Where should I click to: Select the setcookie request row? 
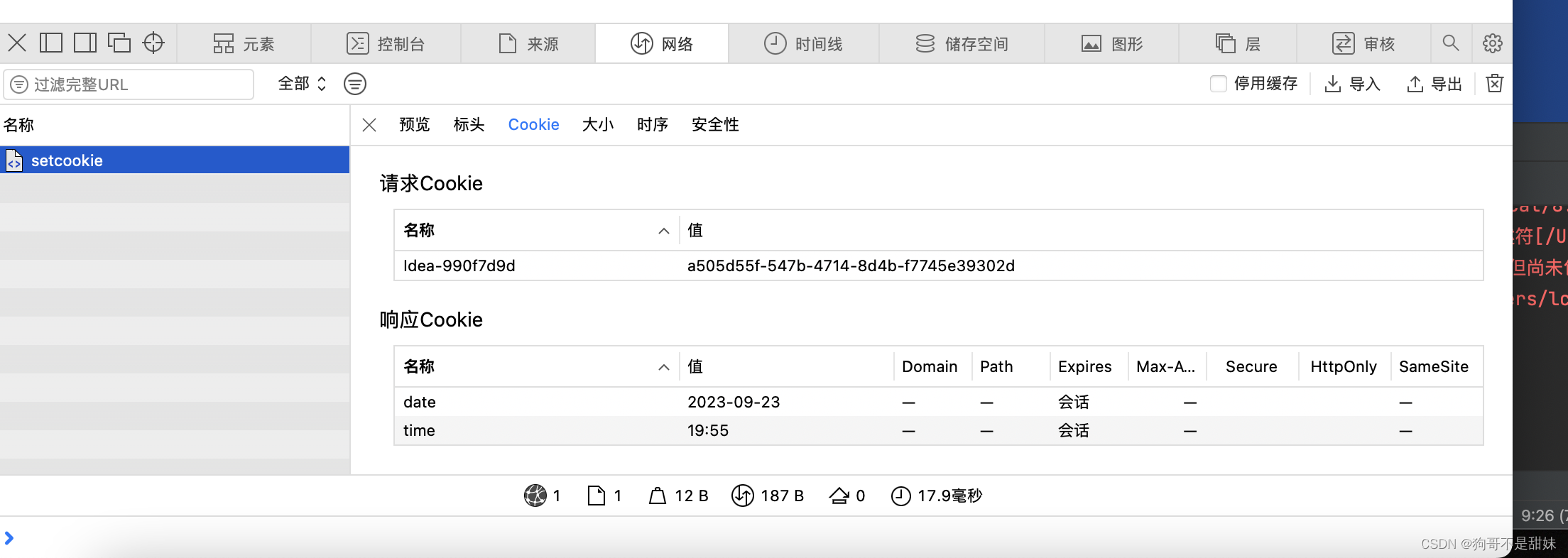(x=175, y=160)
